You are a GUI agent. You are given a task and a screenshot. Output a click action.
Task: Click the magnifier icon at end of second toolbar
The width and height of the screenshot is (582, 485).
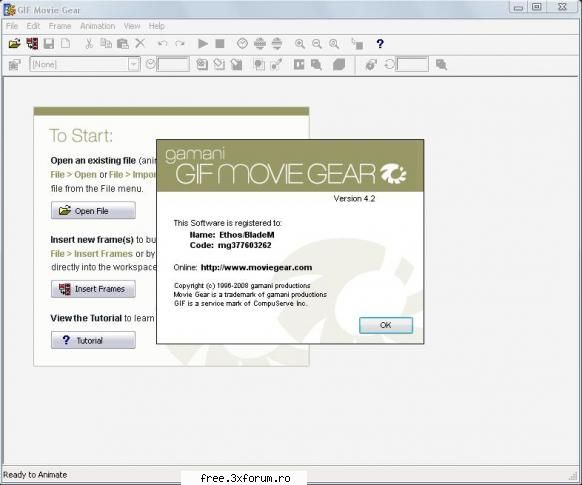click(x=441, y=65)
